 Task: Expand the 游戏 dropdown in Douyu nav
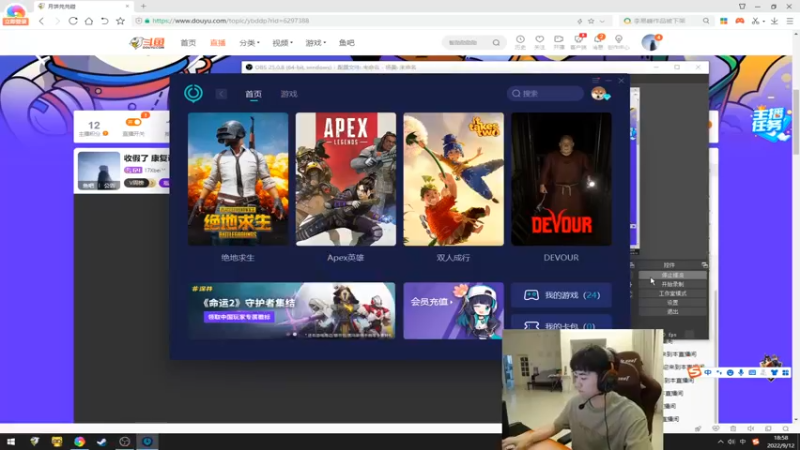point(315,43)
